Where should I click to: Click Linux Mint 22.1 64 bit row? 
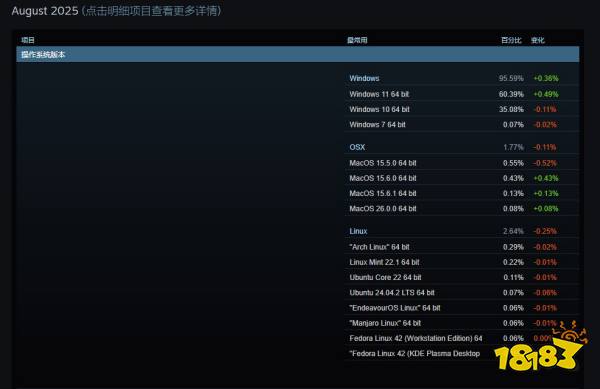pos(462,262)
